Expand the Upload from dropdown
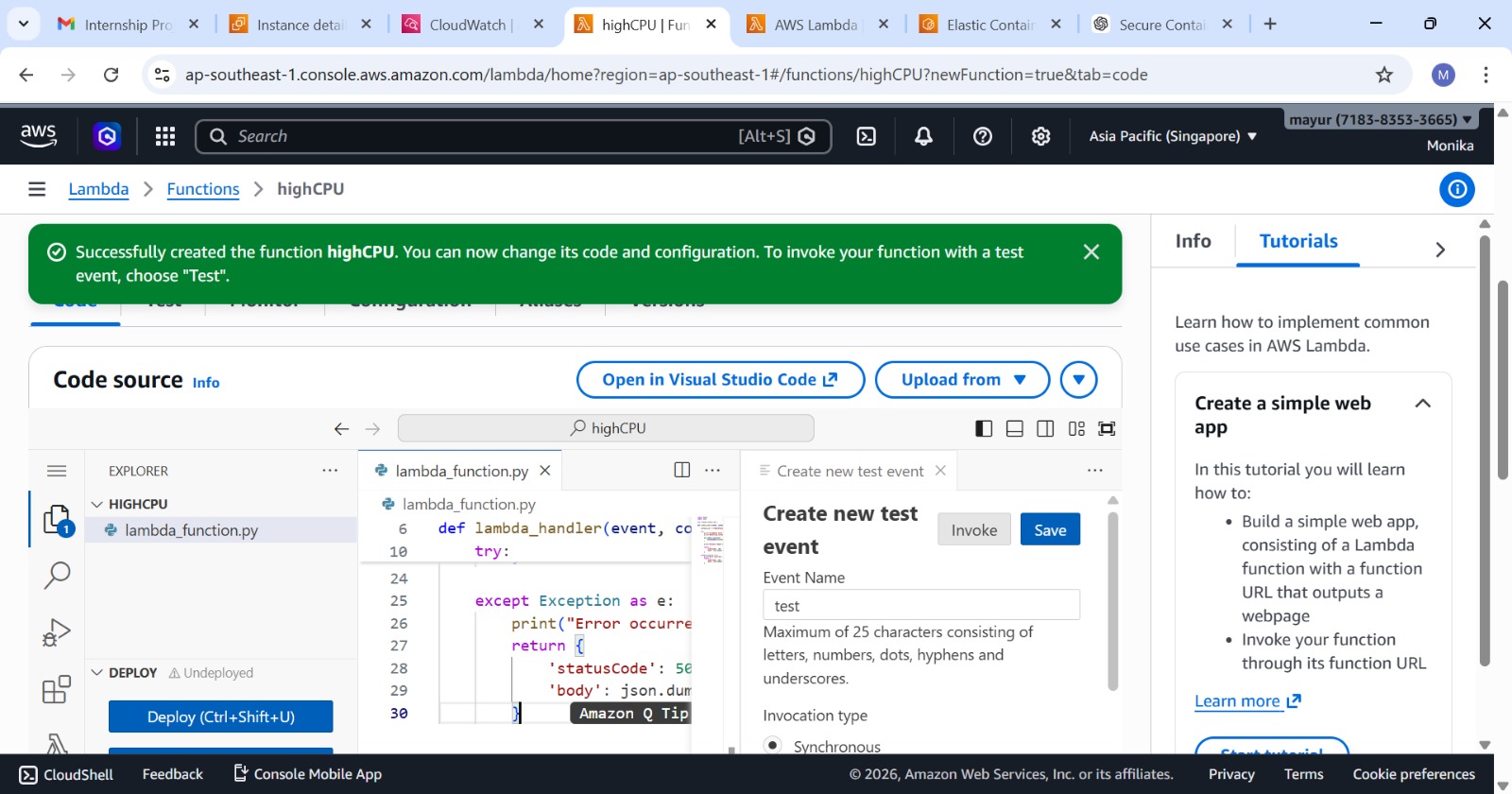Screen dimensions: 1512x794 [x=962, y=380]
